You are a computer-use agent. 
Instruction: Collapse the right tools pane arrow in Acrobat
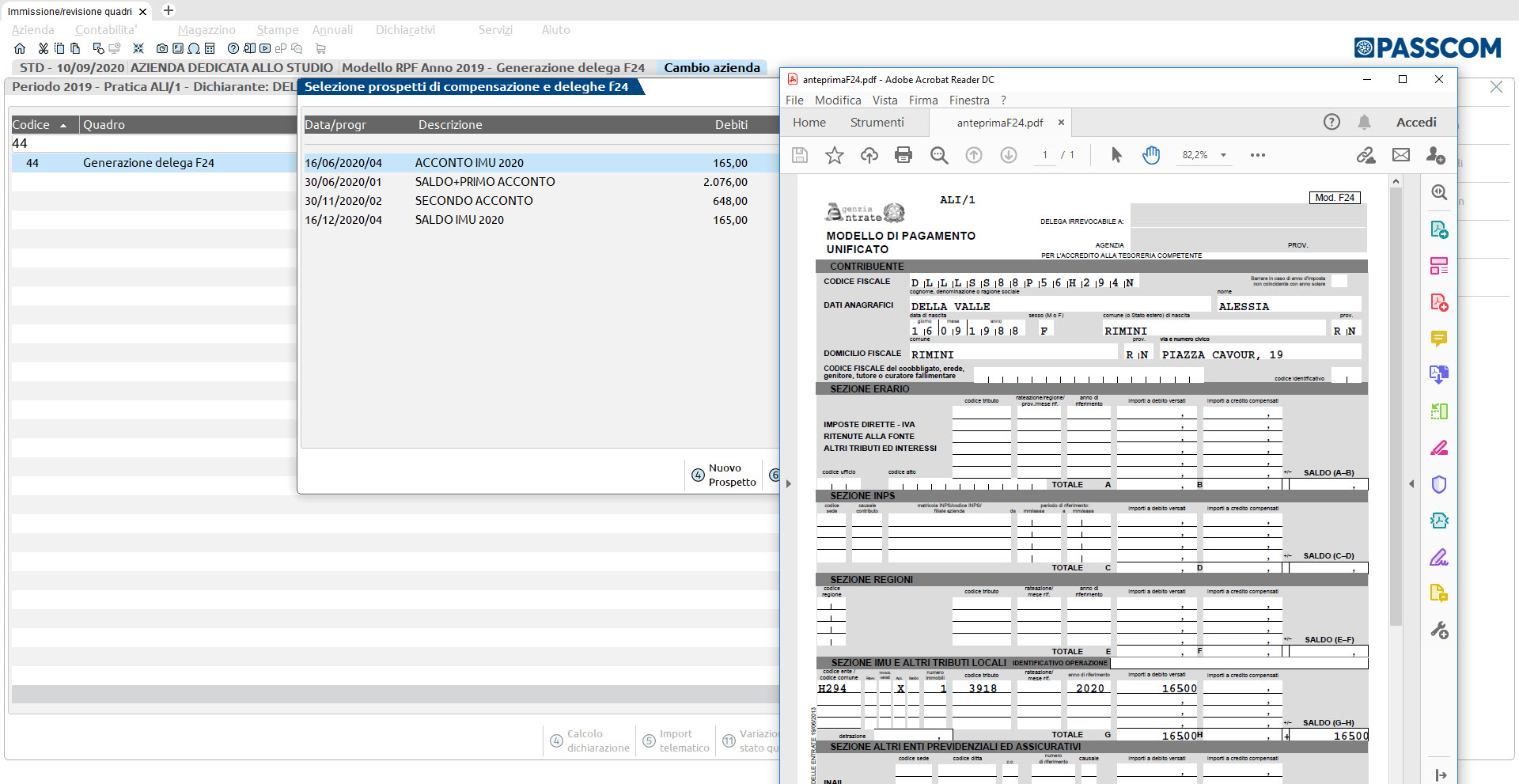pyautogui.click(x=1411, y=483)
